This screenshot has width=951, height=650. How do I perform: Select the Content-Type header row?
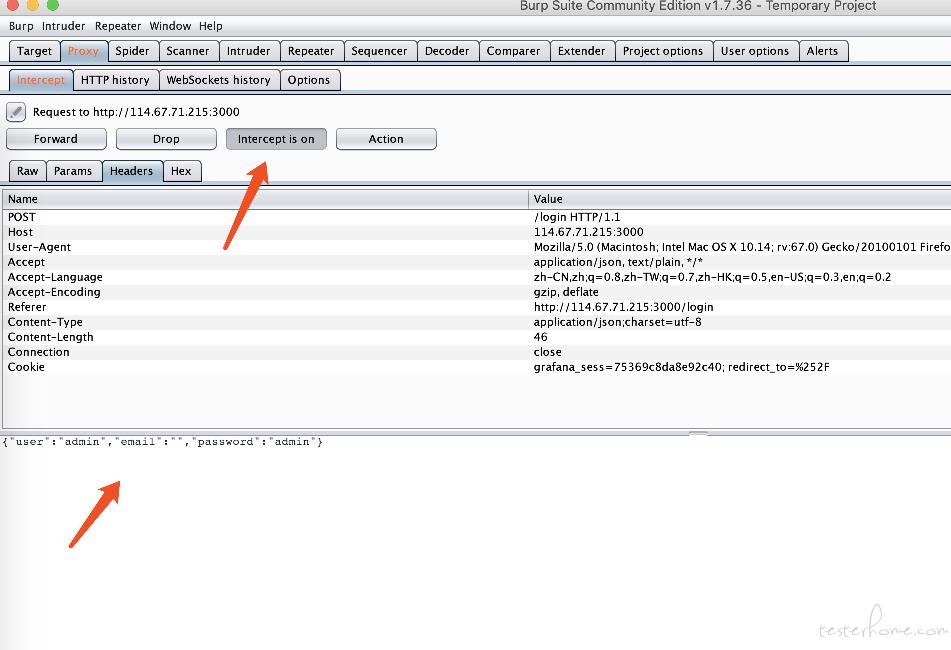tap(477, 322)
